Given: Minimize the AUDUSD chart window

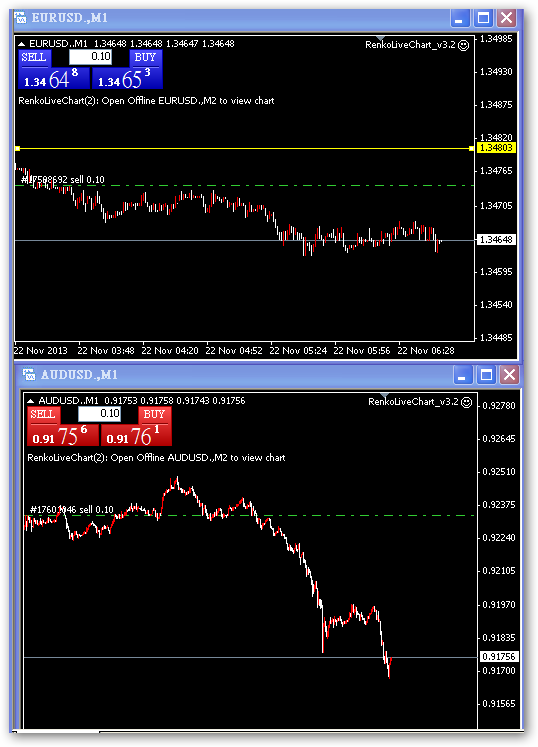Looking at the screenshot, I should point(462,375).
